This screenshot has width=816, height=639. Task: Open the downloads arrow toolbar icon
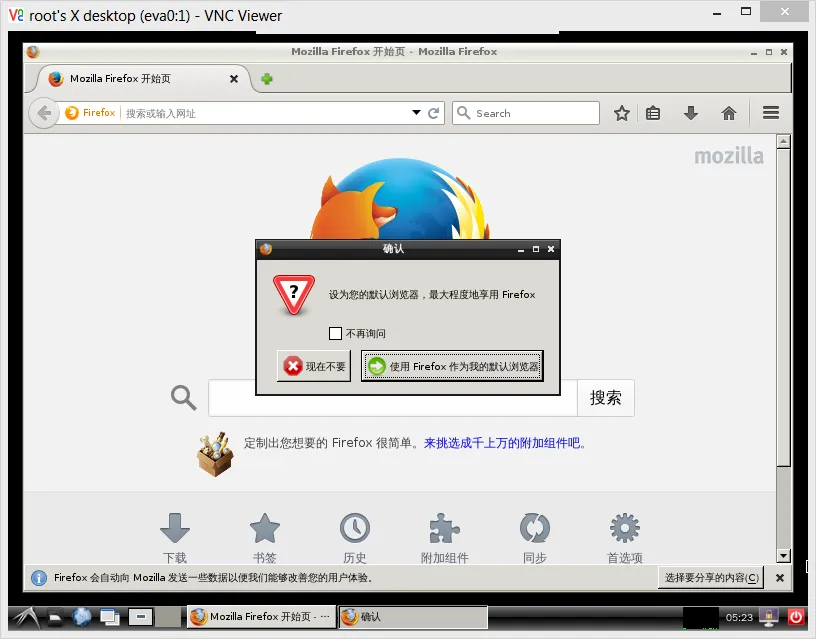691,113
